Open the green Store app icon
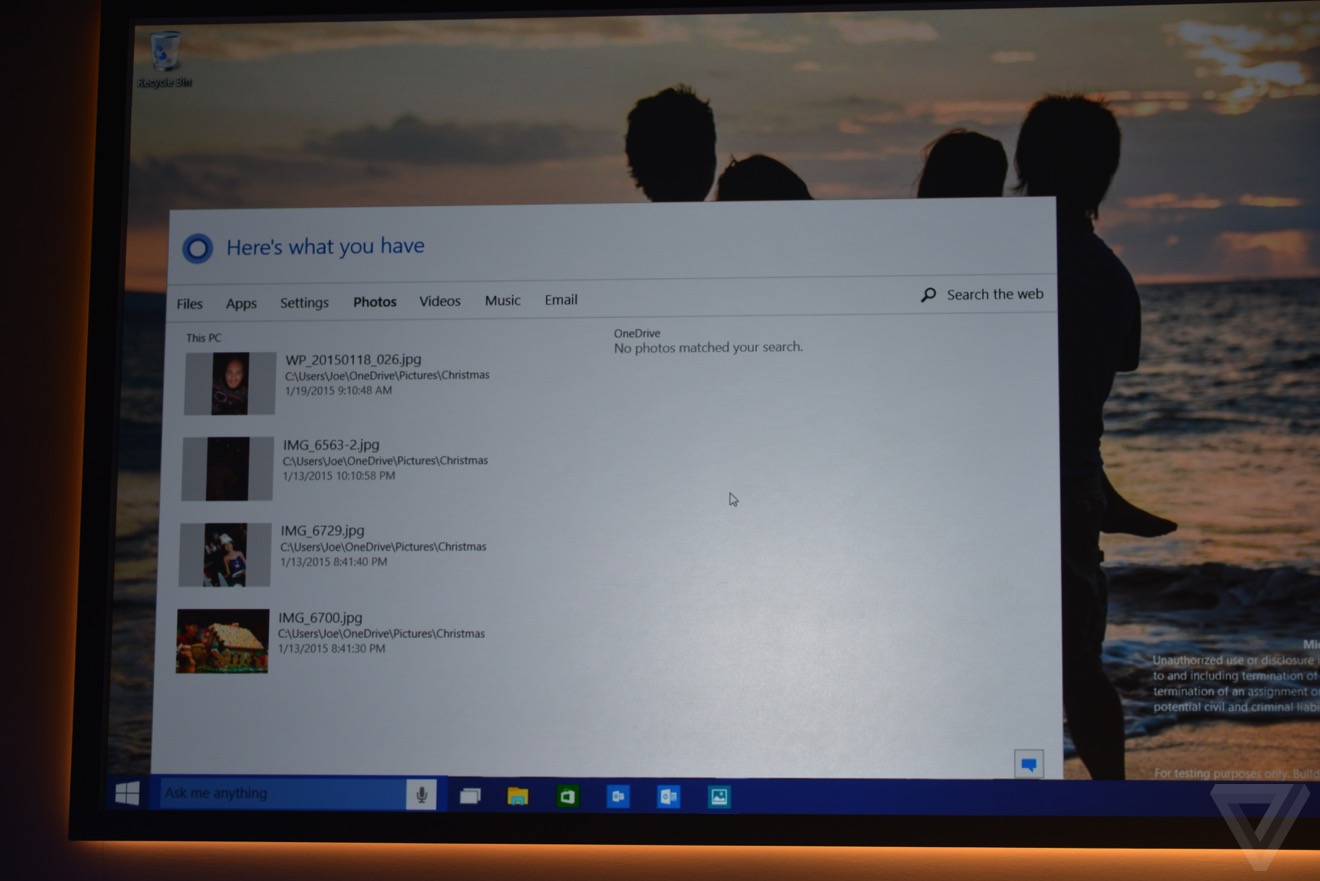Image resolution: width=1320 pixels, height=881 pixels. [567, 797]
